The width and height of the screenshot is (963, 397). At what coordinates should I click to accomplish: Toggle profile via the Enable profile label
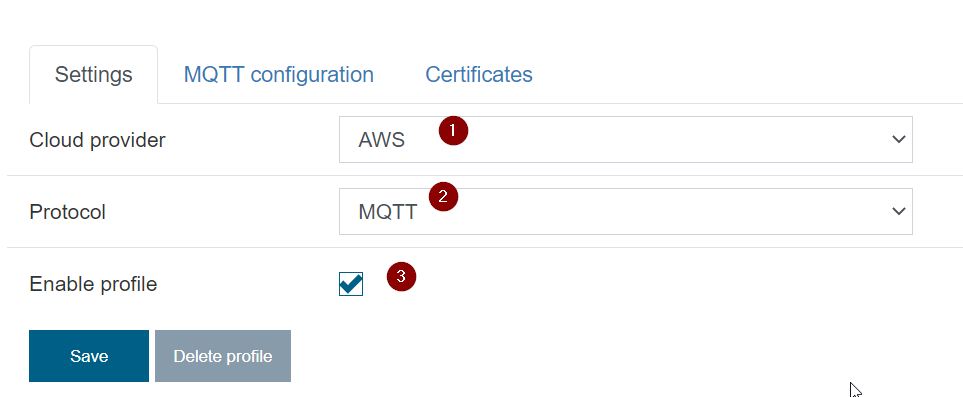[x=93, y=284]
